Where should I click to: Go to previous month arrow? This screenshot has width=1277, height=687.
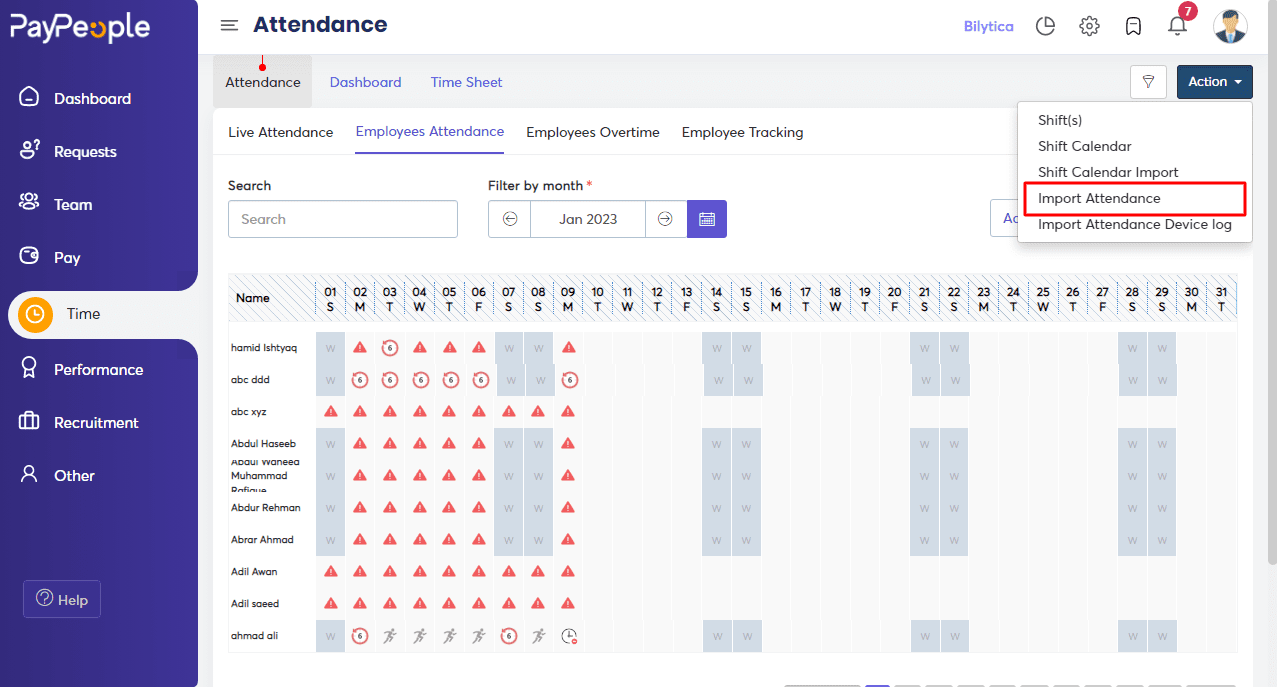510,219
